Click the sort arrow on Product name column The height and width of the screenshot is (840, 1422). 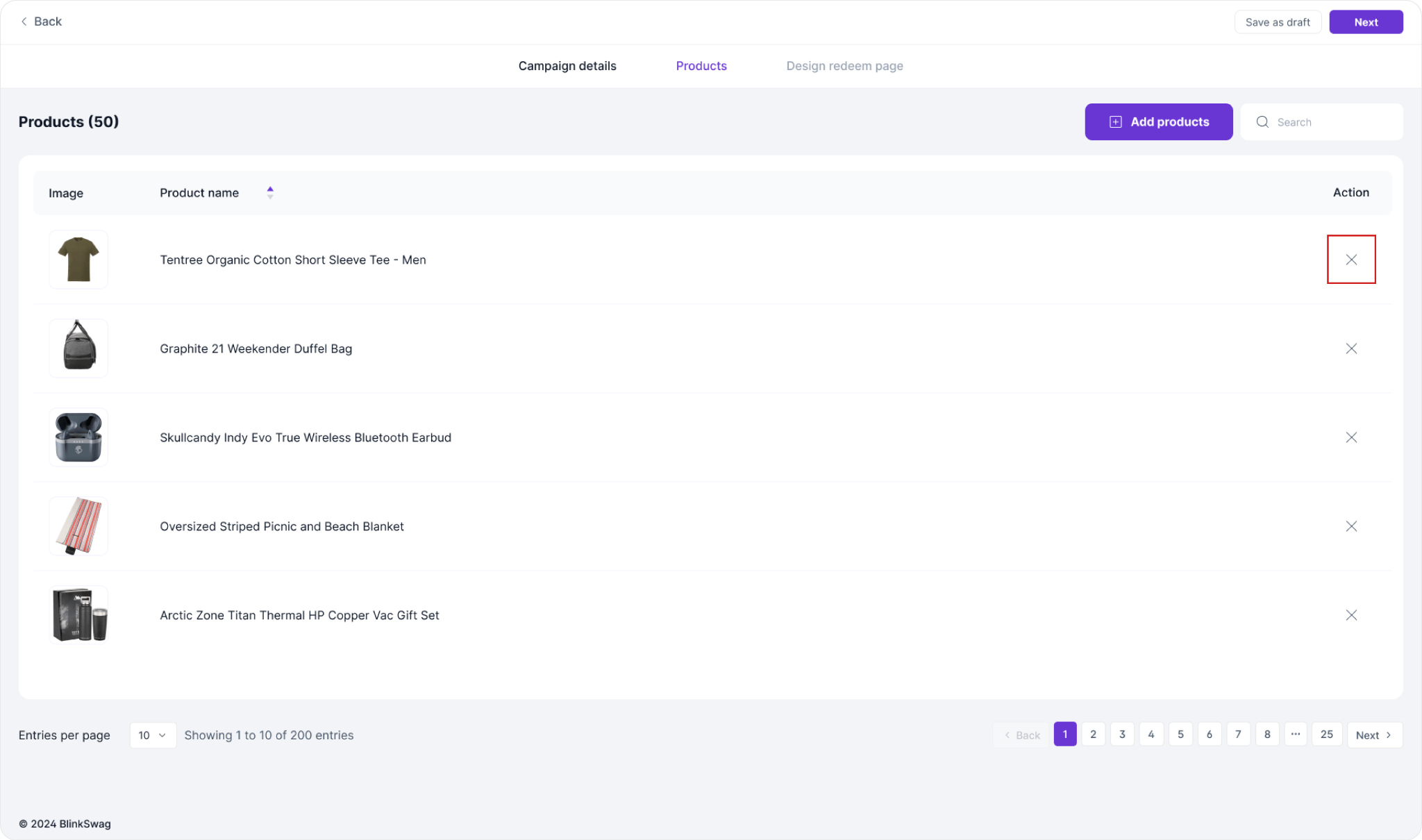click(270, 192)
